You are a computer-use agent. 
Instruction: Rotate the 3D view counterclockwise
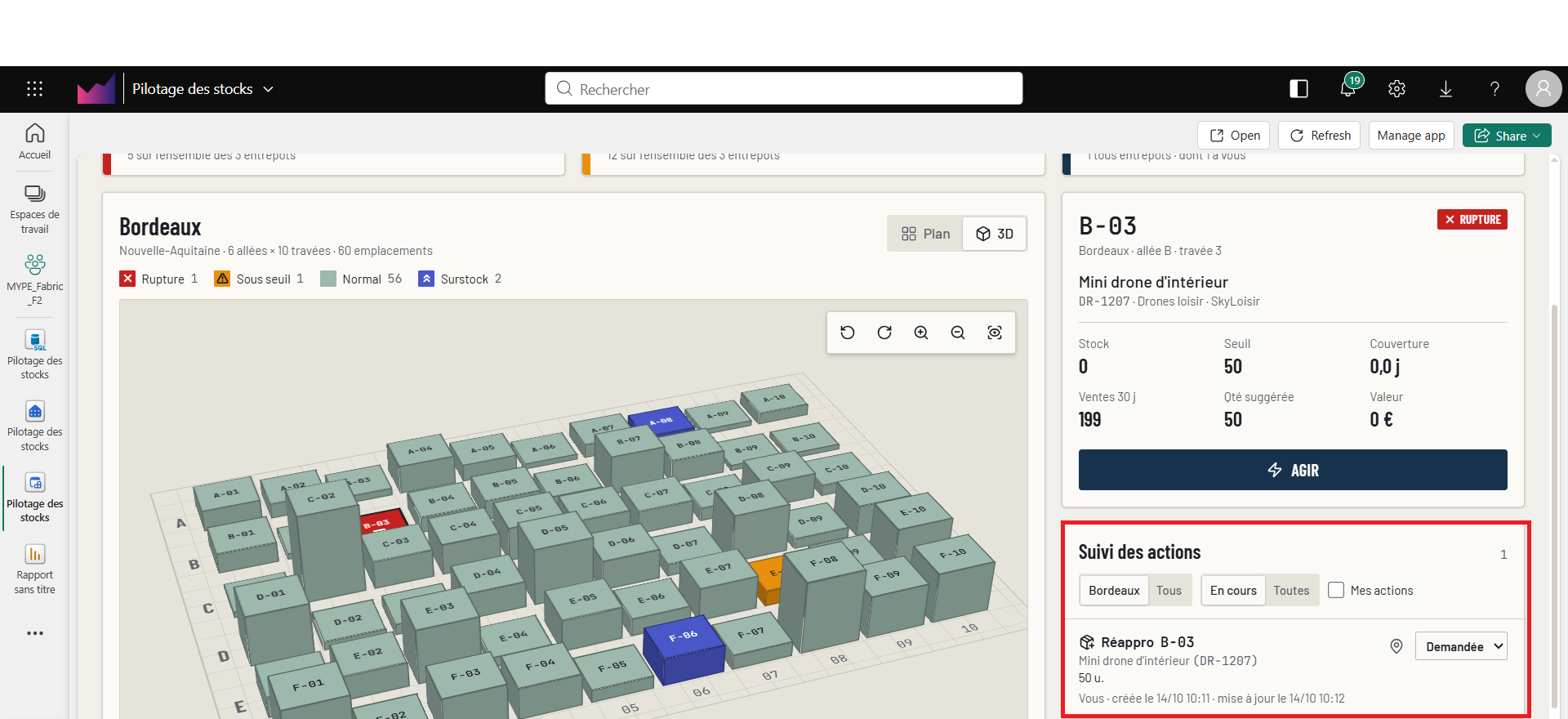point(848,333)
